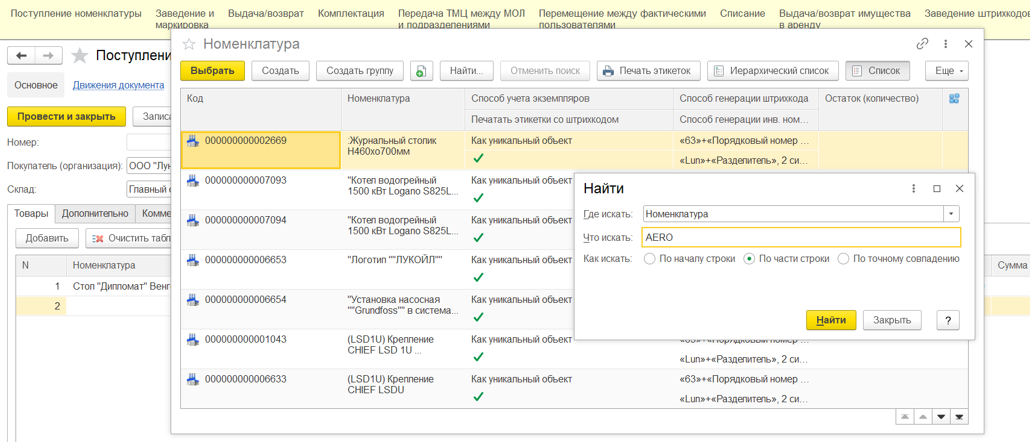Click the green checkmark in row 000000000006633
The height and width of the screenshot is (442, 1030).
point(478,397)
